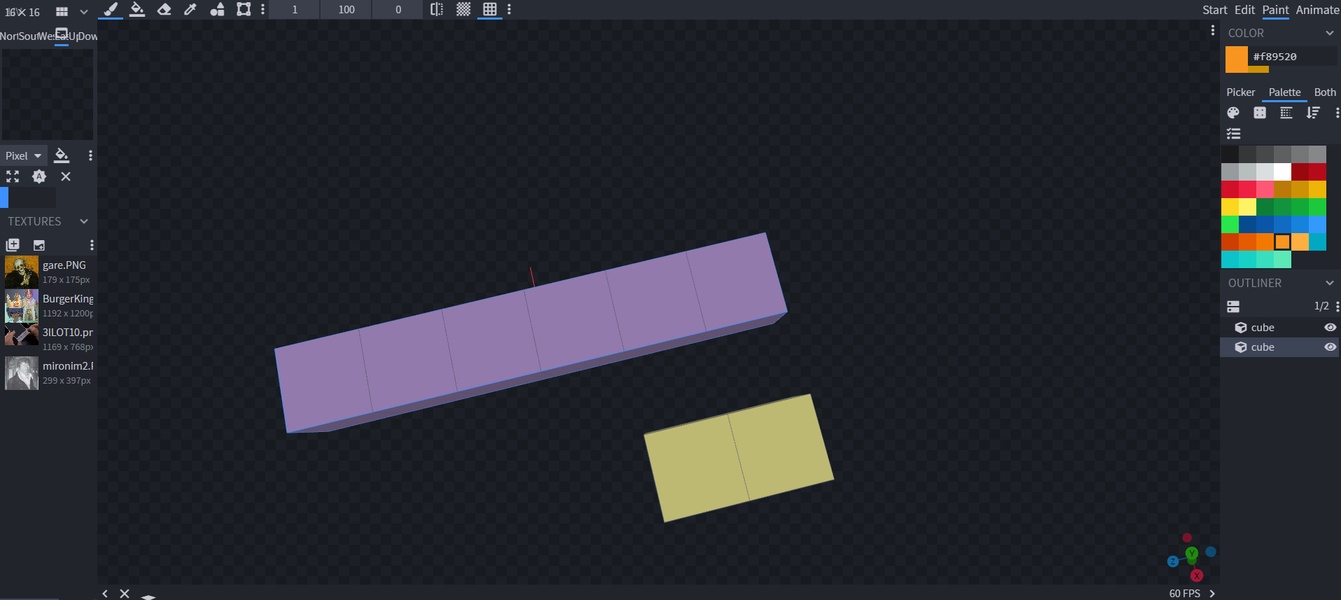
Task: Click the Import texture icon
Action: coord(13,245)
